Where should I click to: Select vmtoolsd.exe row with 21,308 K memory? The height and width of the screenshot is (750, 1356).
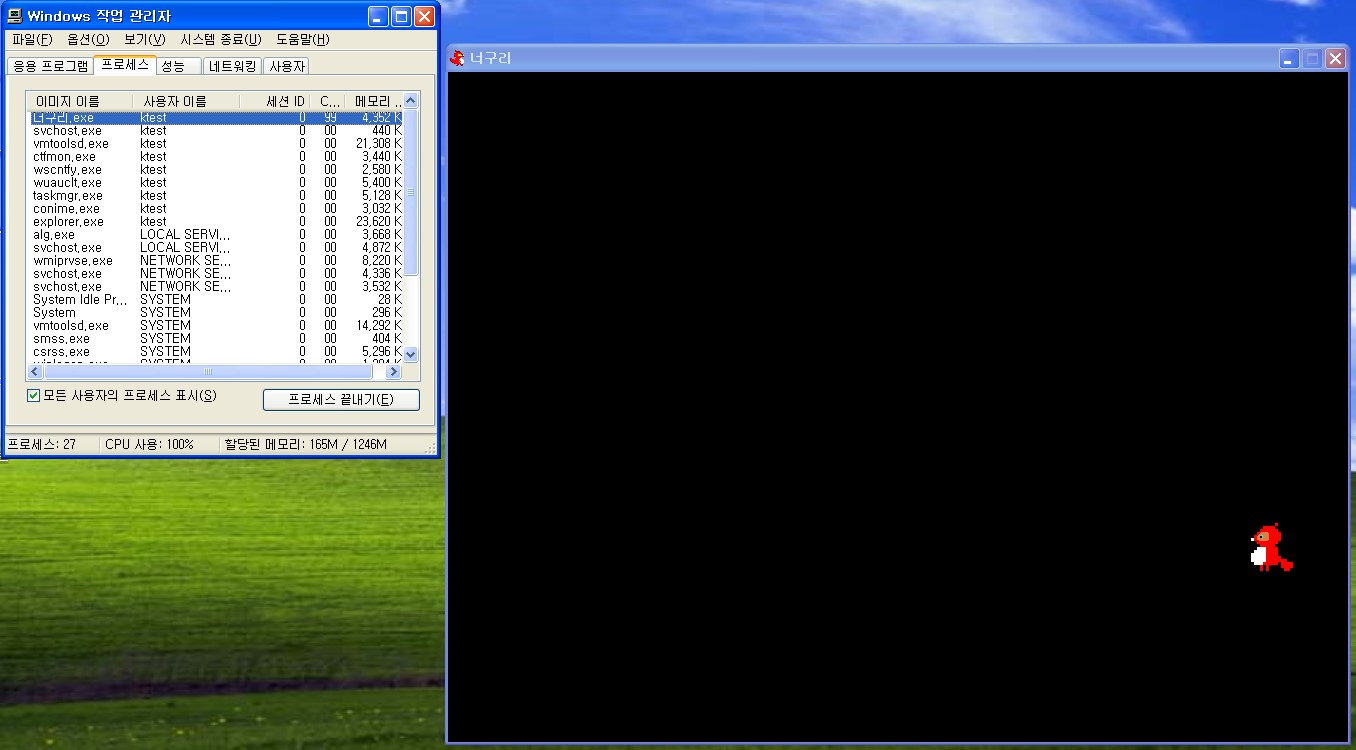(215, 143)
